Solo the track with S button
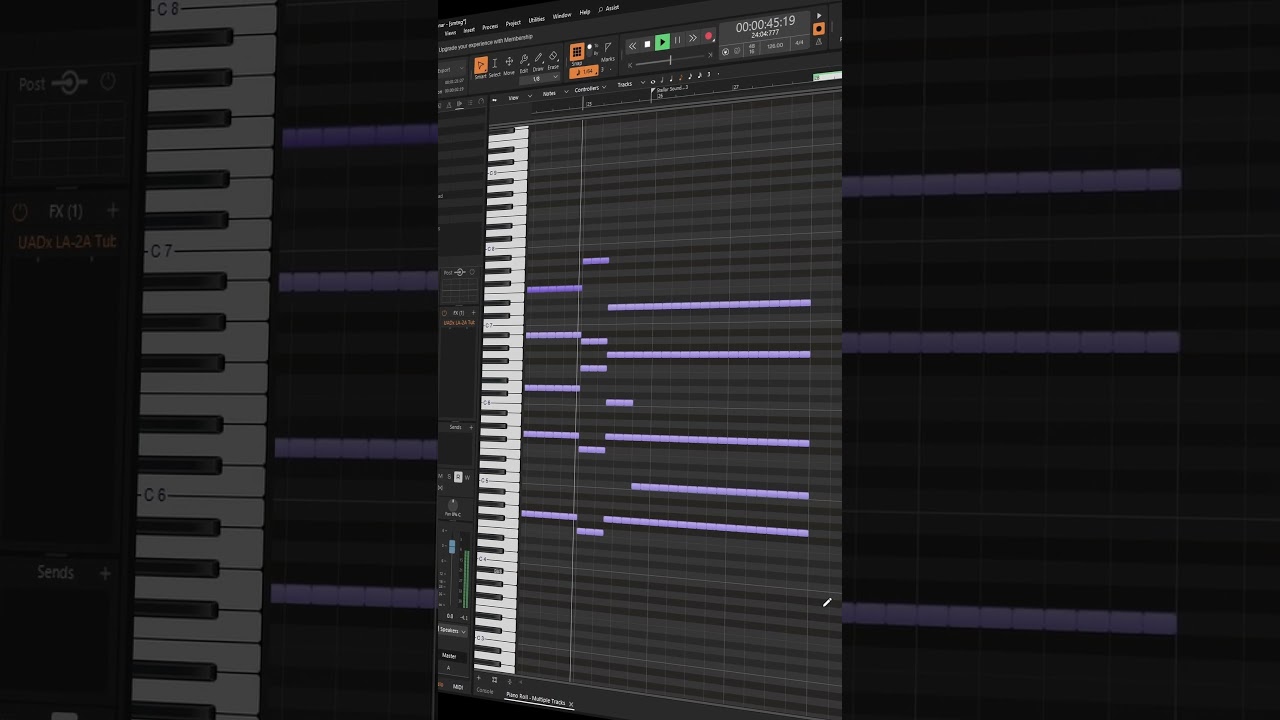Image resolution: width=1280 pixels, height=720 pixels. 449,476
